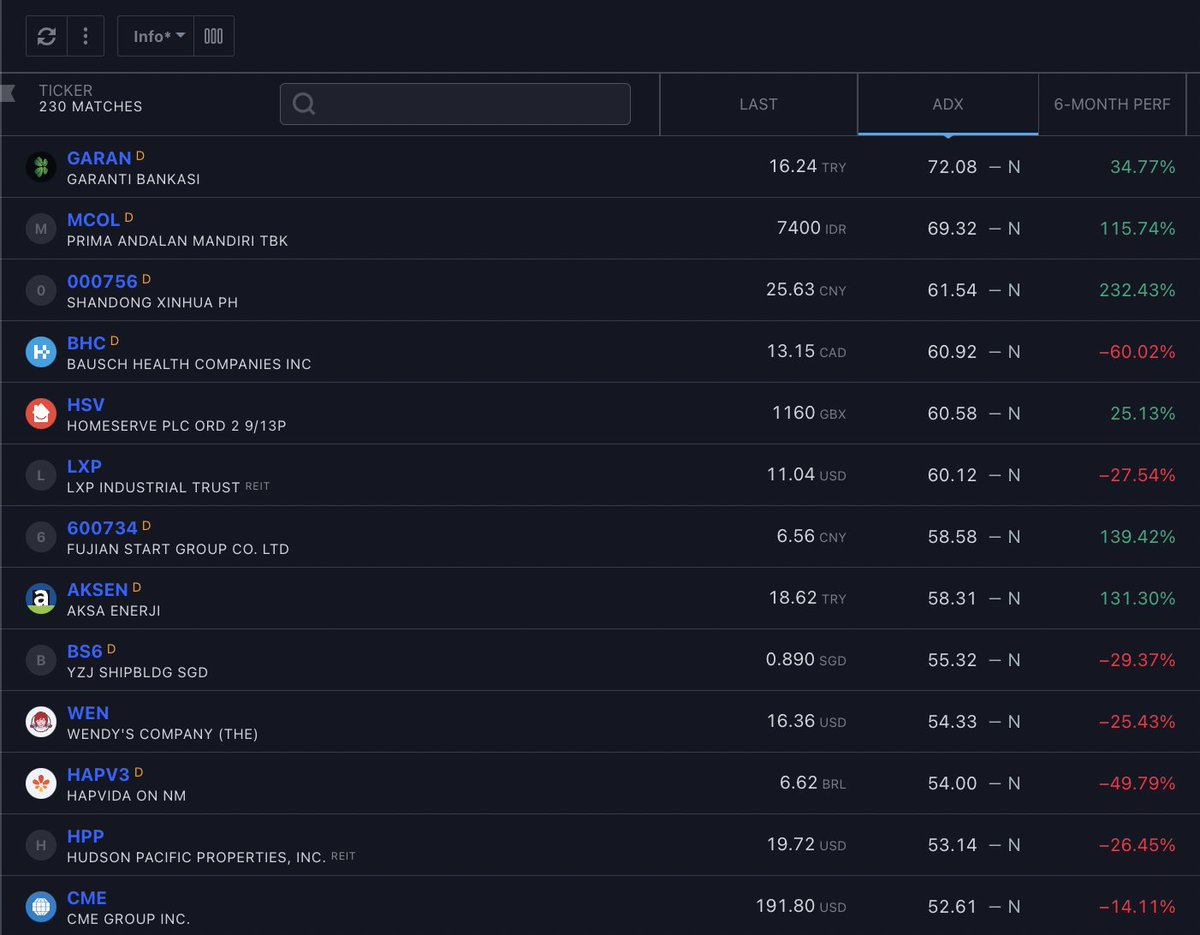Click HAPV3 performance value −49.79%
This screenshot has width=1200, height=935.
(1137, 784)
